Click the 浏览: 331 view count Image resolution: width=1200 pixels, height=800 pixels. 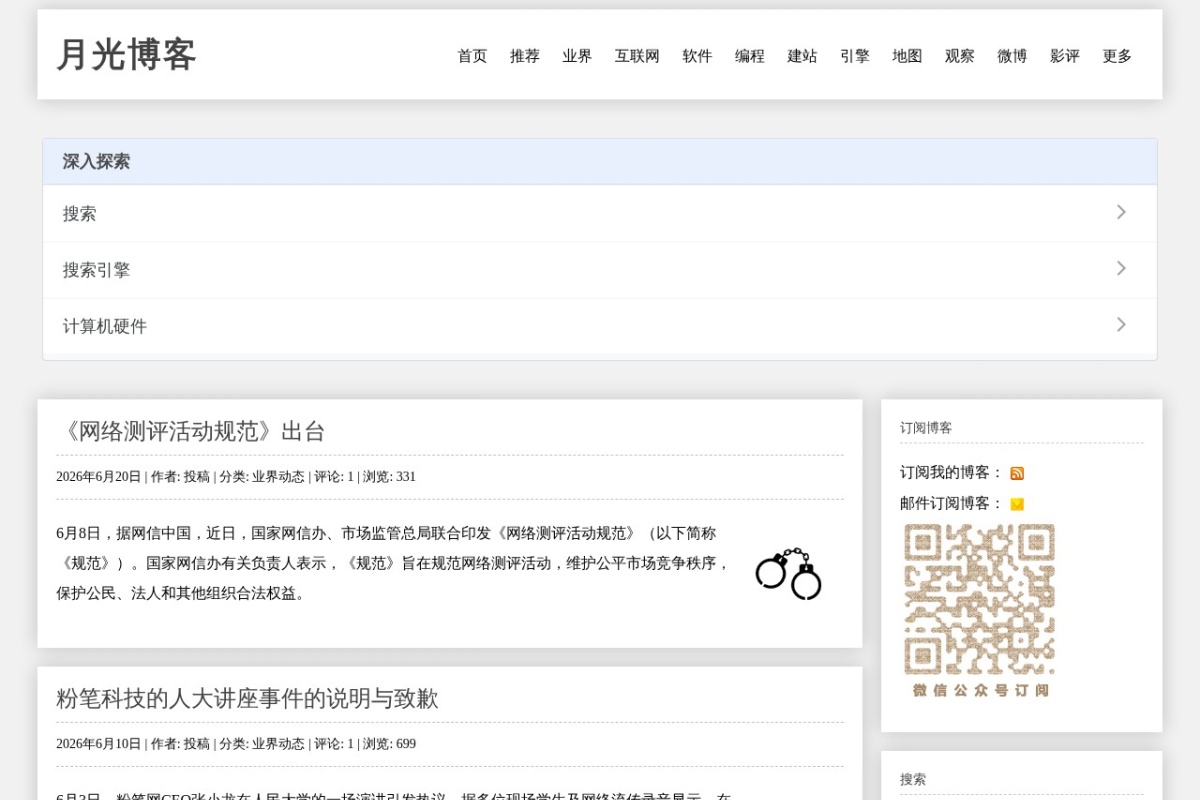tap(389, 477)
